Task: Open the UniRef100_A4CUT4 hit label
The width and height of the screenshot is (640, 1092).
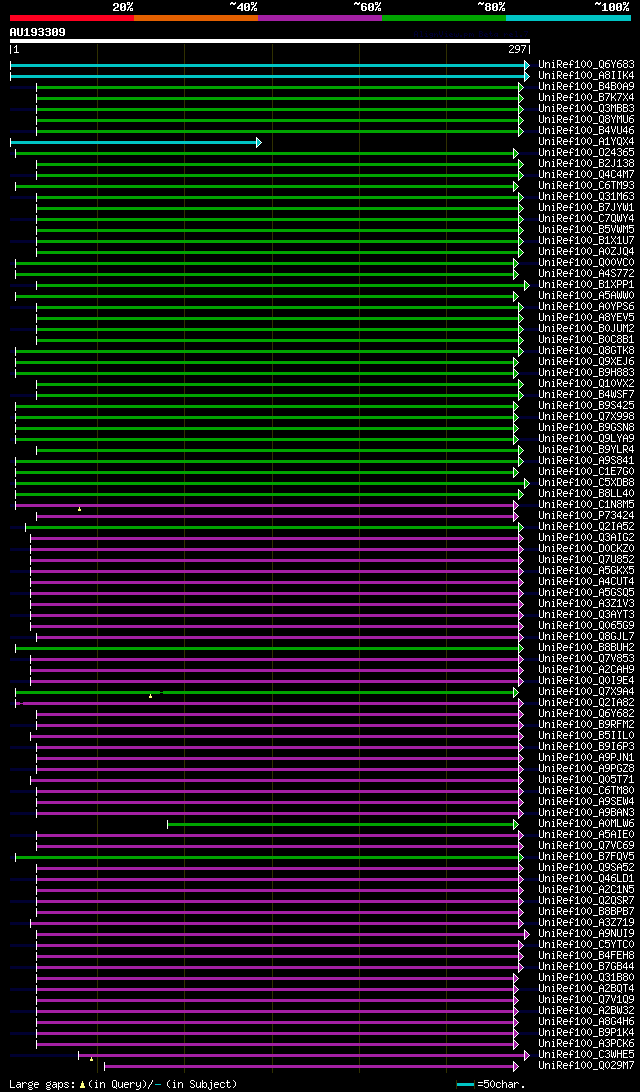Action: (x=586, y=582)
